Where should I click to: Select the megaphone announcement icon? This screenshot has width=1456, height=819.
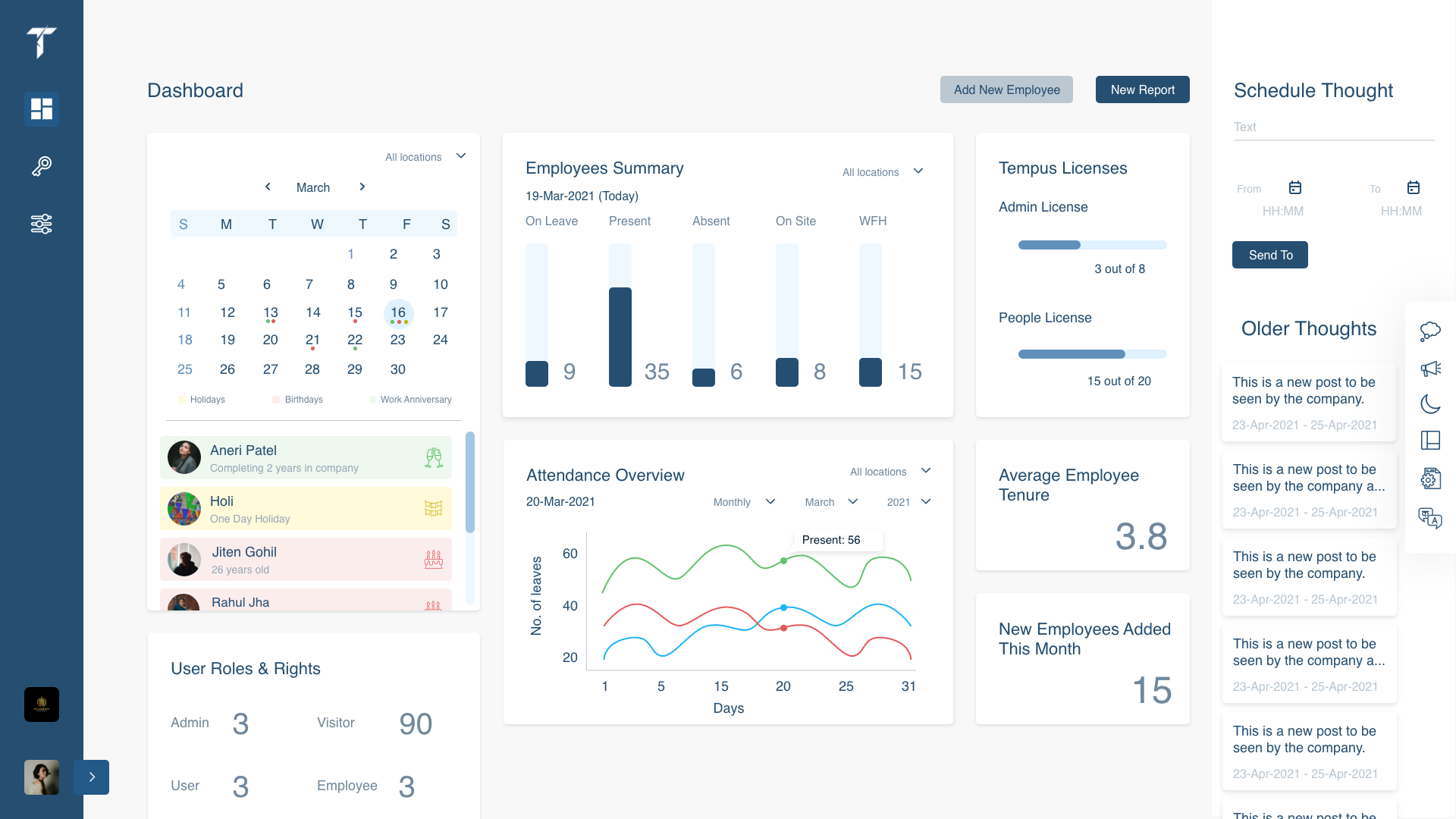(1431, 369)
